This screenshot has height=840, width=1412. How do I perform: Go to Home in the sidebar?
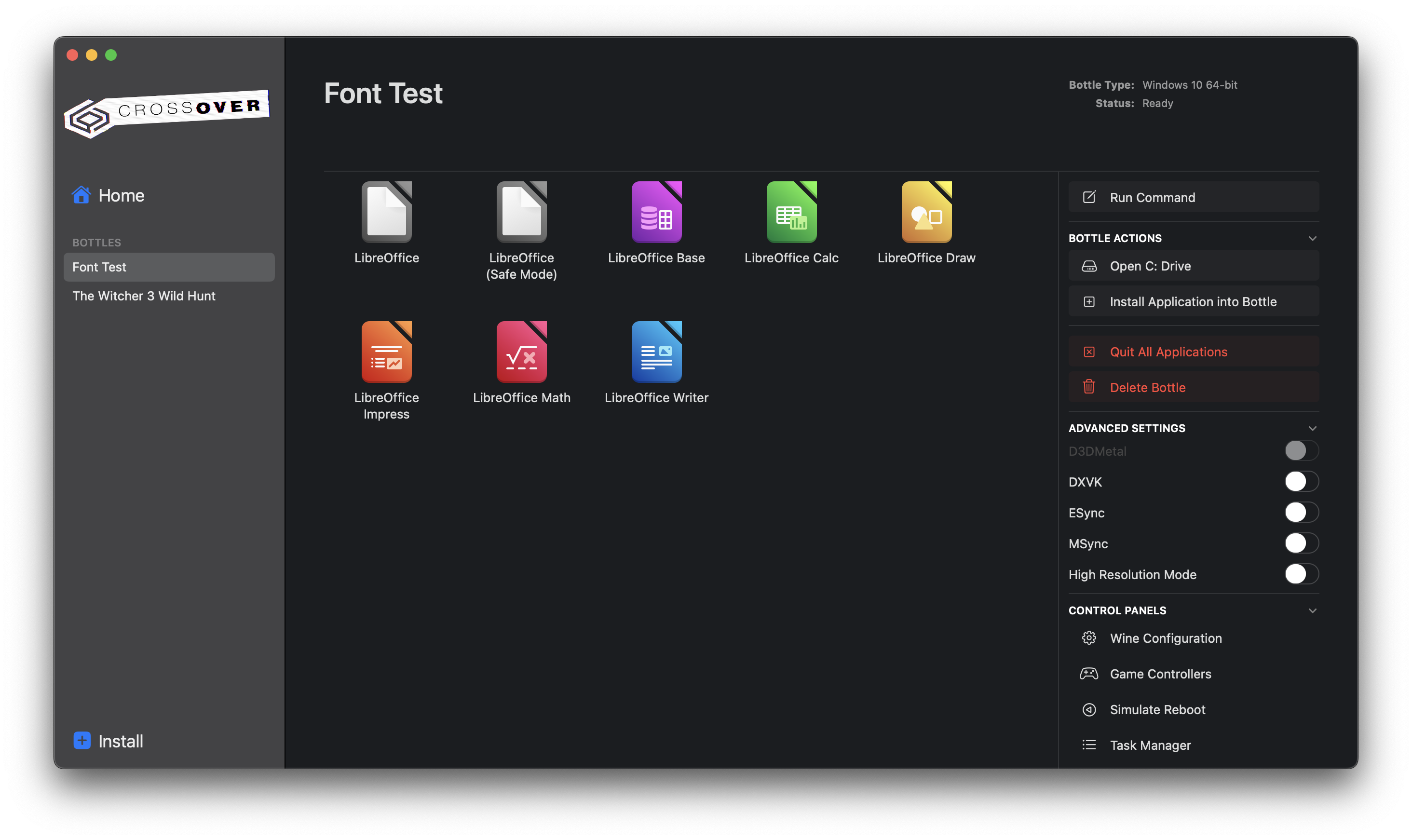(121, 196)
